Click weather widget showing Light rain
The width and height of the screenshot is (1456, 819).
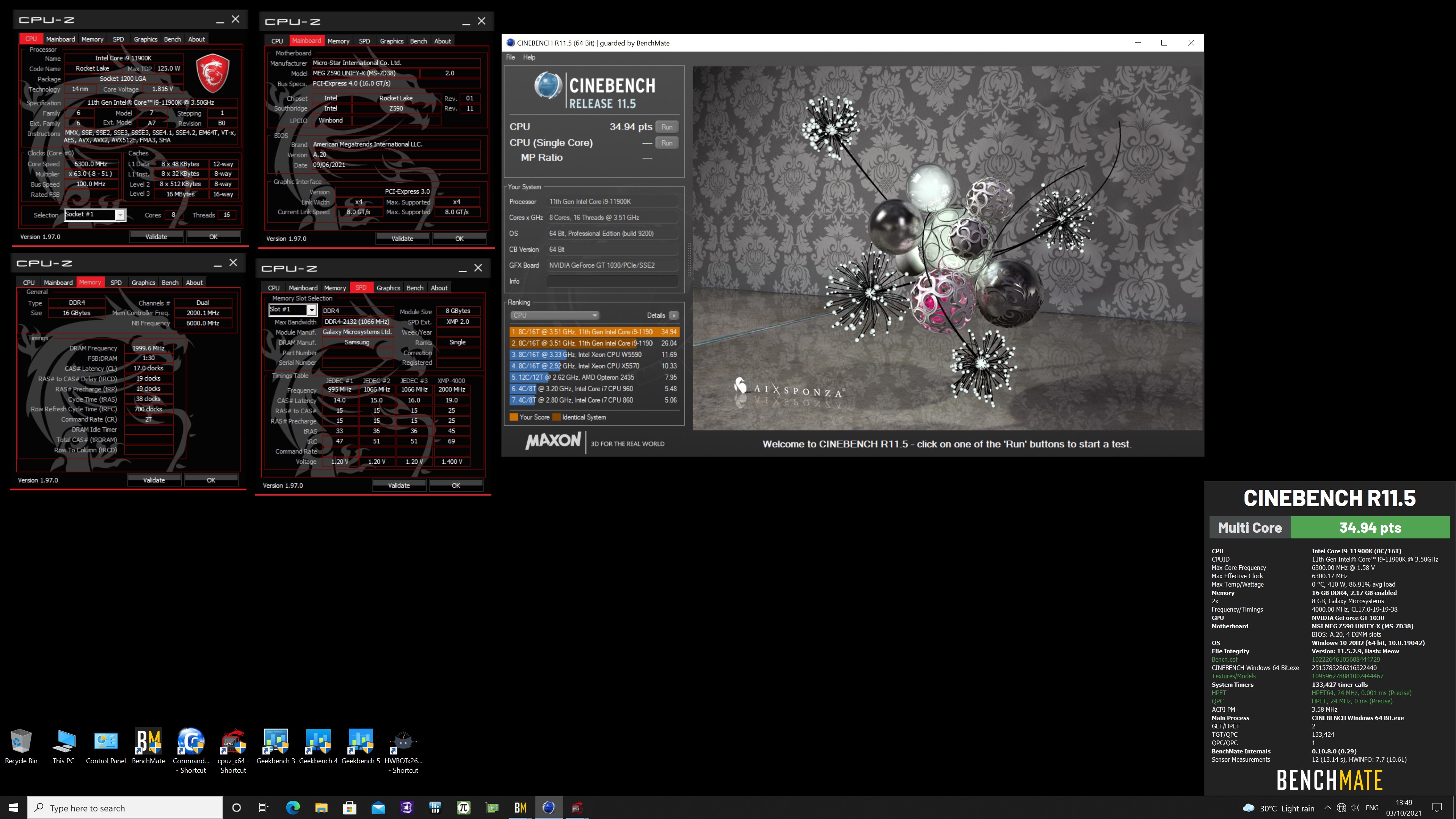pos(1279,808)
